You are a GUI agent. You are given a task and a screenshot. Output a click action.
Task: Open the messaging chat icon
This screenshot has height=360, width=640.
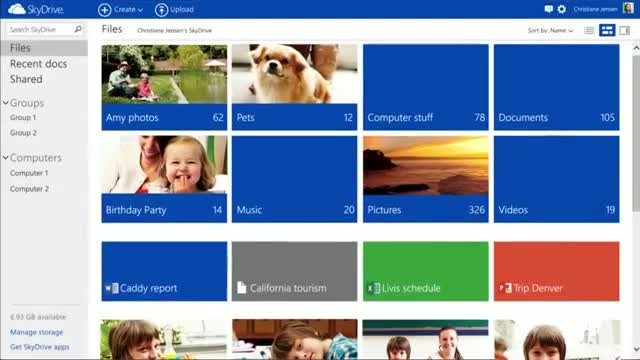pyautogui.click(x=549, y=9)
